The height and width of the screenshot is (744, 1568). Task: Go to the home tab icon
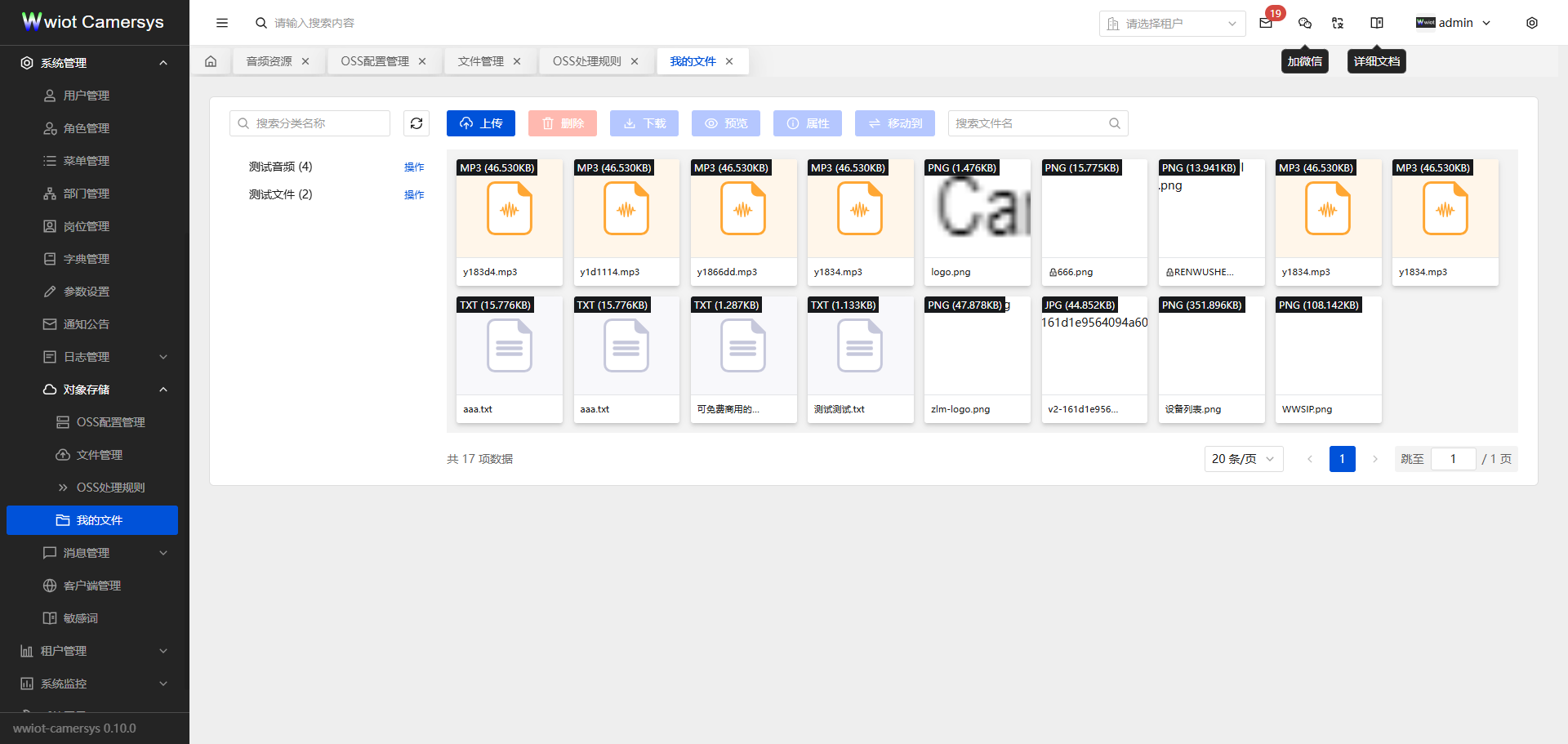[211, 61]
